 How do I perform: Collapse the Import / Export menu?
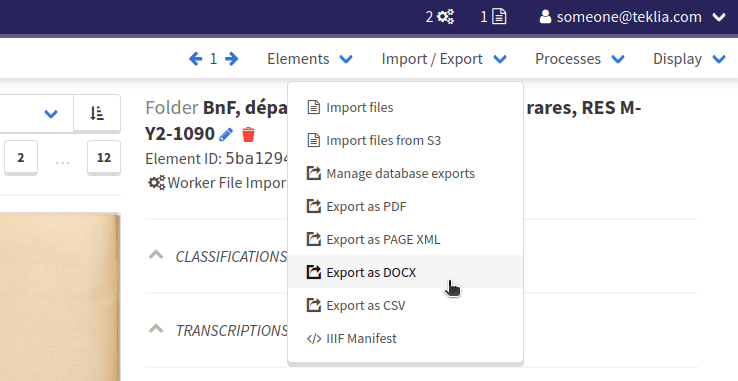[444, 59]
